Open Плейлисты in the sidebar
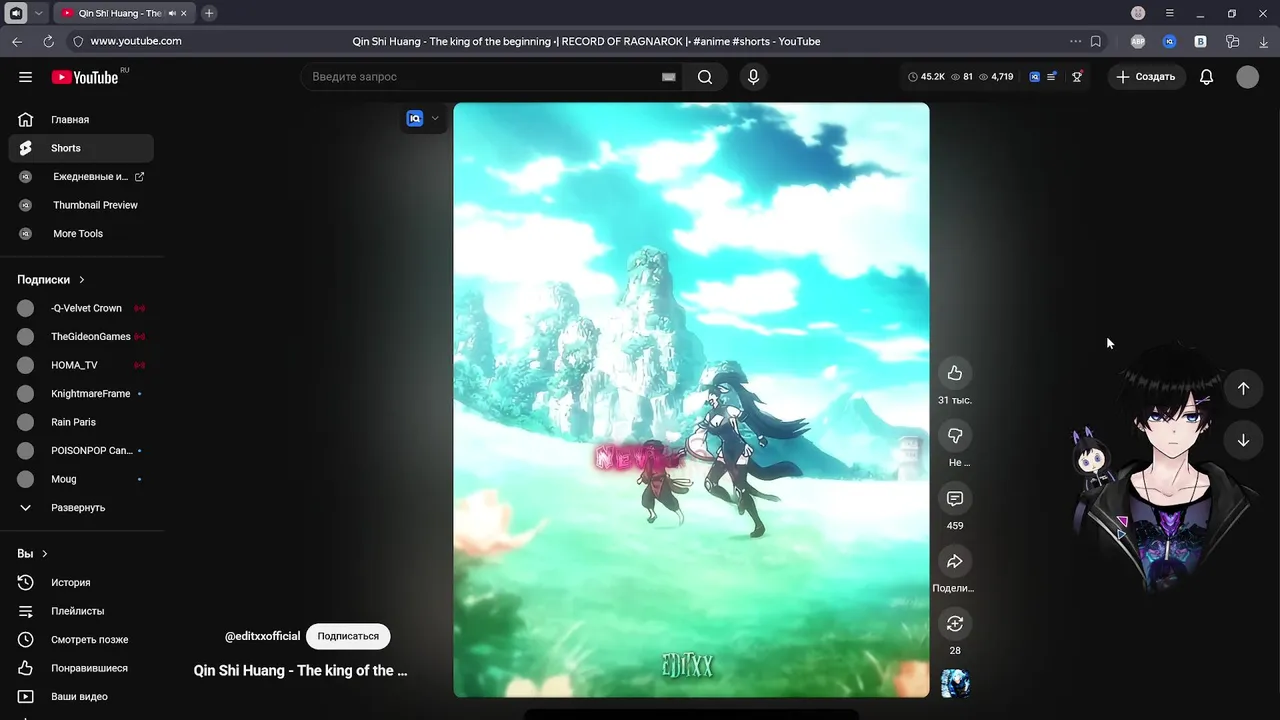 80,611
